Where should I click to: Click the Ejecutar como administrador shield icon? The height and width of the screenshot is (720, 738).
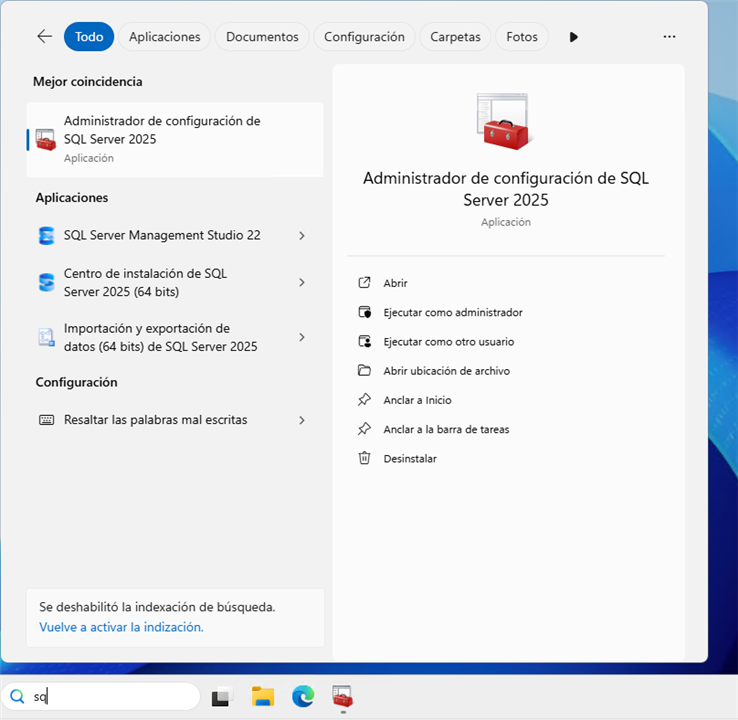[x=364, y=312]
